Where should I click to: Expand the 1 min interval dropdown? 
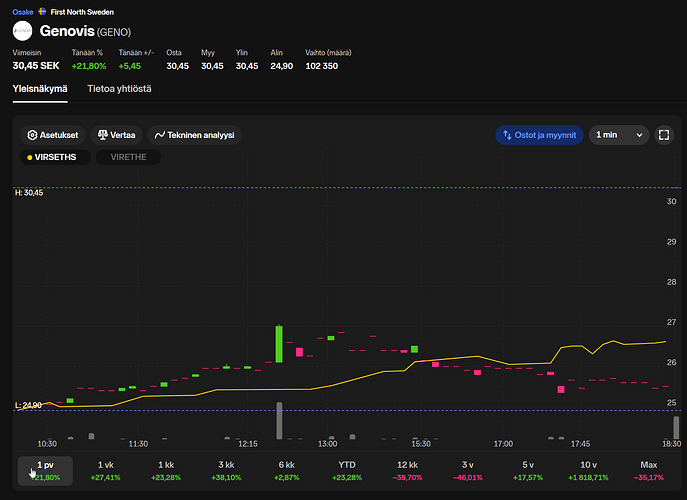(619, 135)
